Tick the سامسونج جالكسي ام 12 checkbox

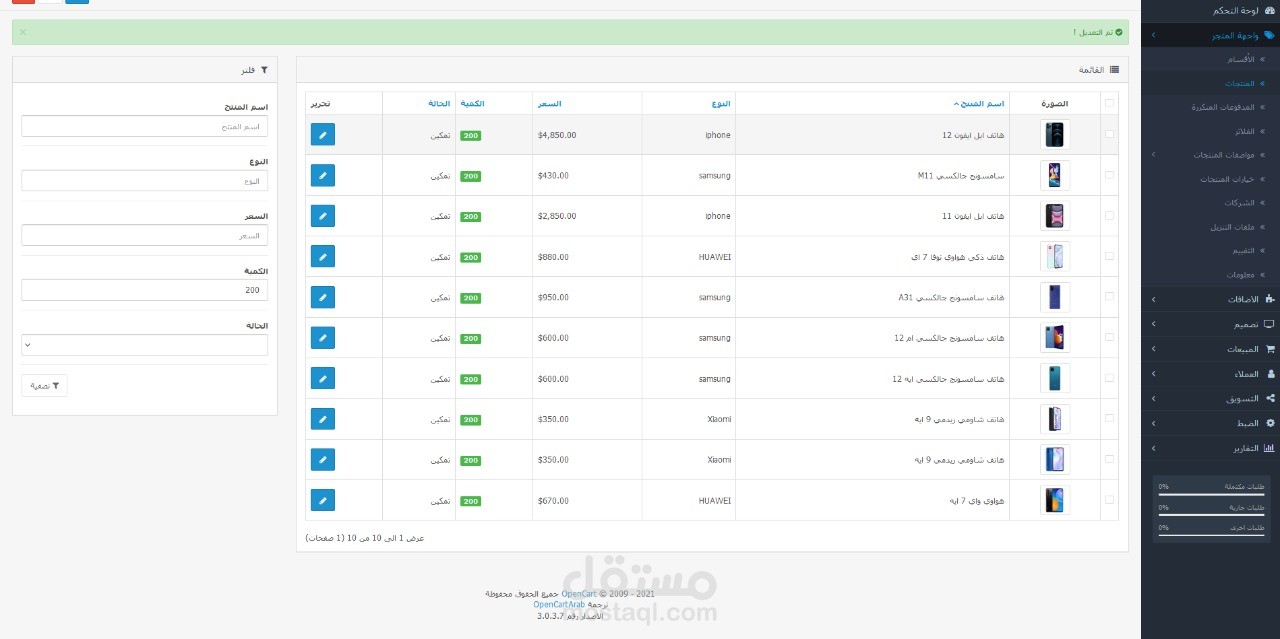tap(1109, 338)
